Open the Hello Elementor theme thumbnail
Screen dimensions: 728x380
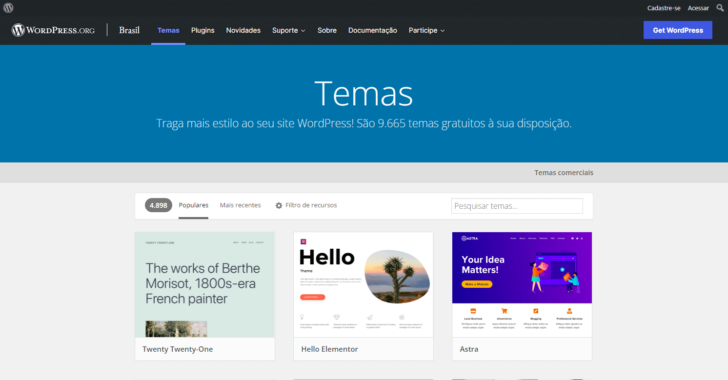tap(364, 285)
